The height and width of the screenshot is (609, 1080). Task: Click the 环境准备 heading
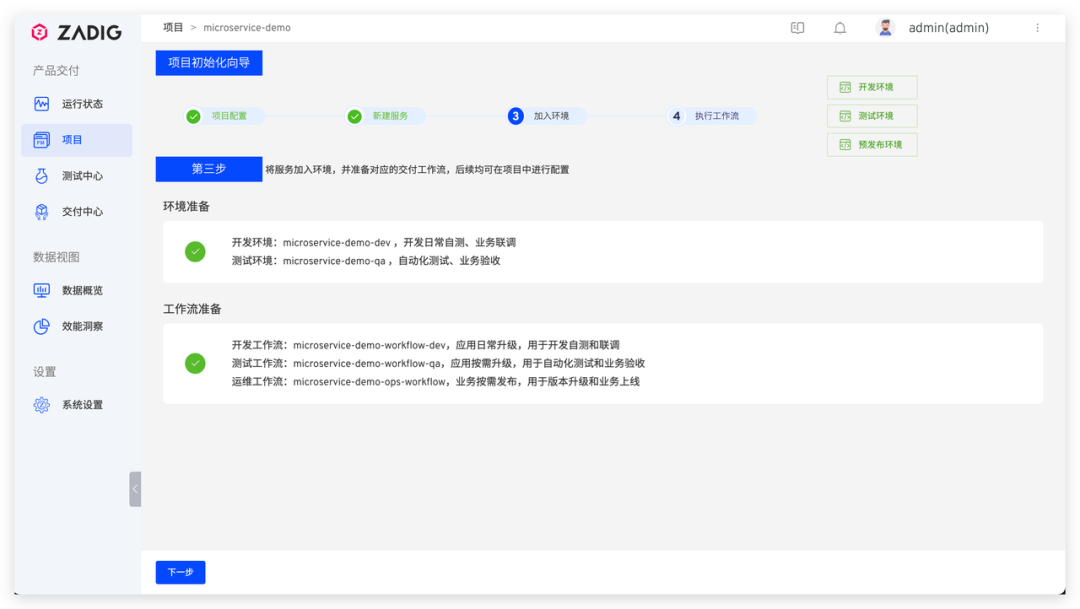[186, 206]
